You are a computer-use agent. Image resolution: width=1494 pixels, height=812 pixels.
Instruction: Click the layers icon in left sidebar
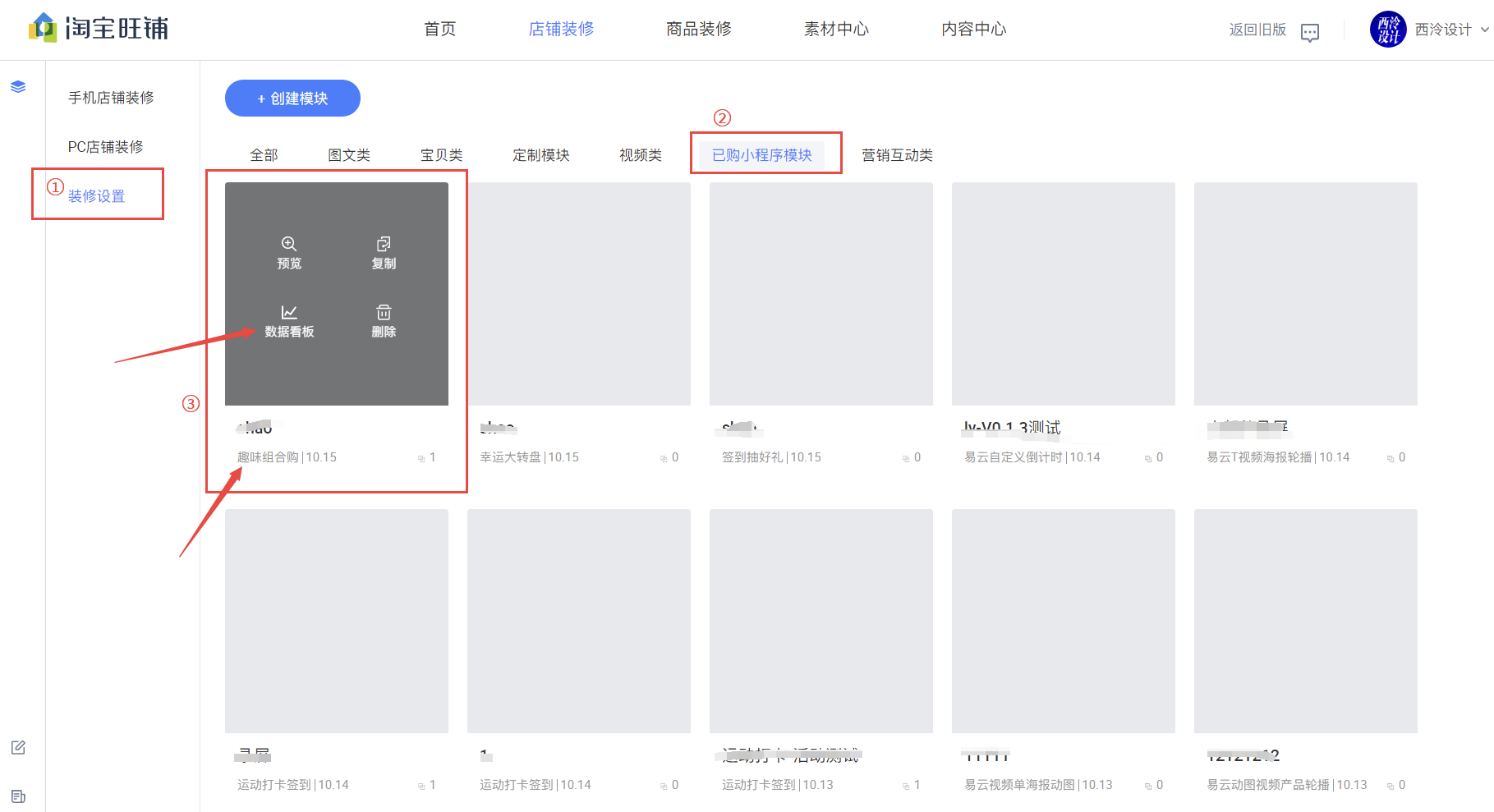click(x=18, y=87)
